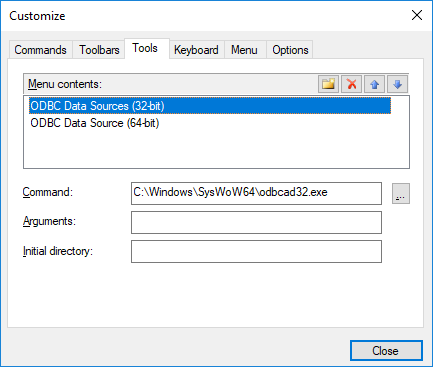This screenshot has height=367, width=433.
Task: Move the selected item down with arrow icon
Action: 397,84
